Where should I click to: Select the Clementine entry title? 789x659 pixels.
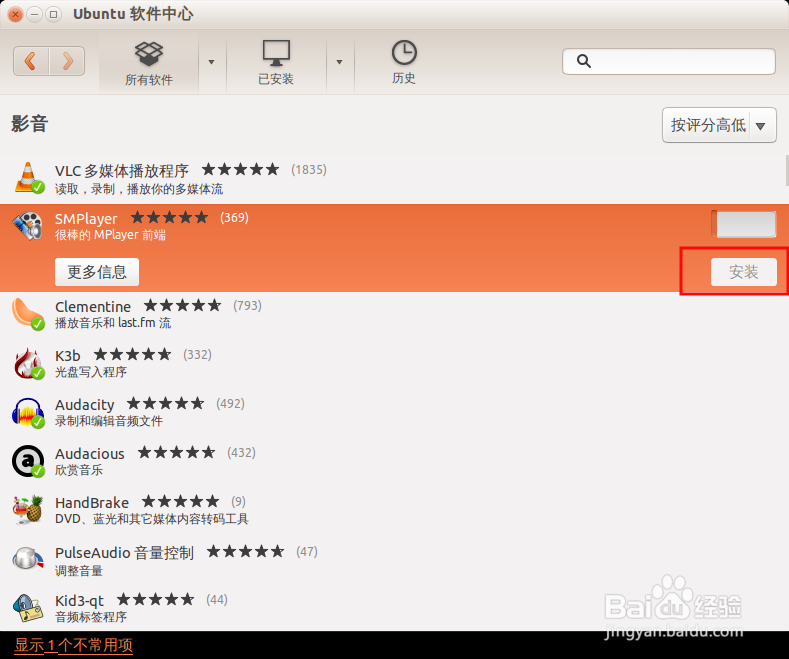[x=93, y=306]
